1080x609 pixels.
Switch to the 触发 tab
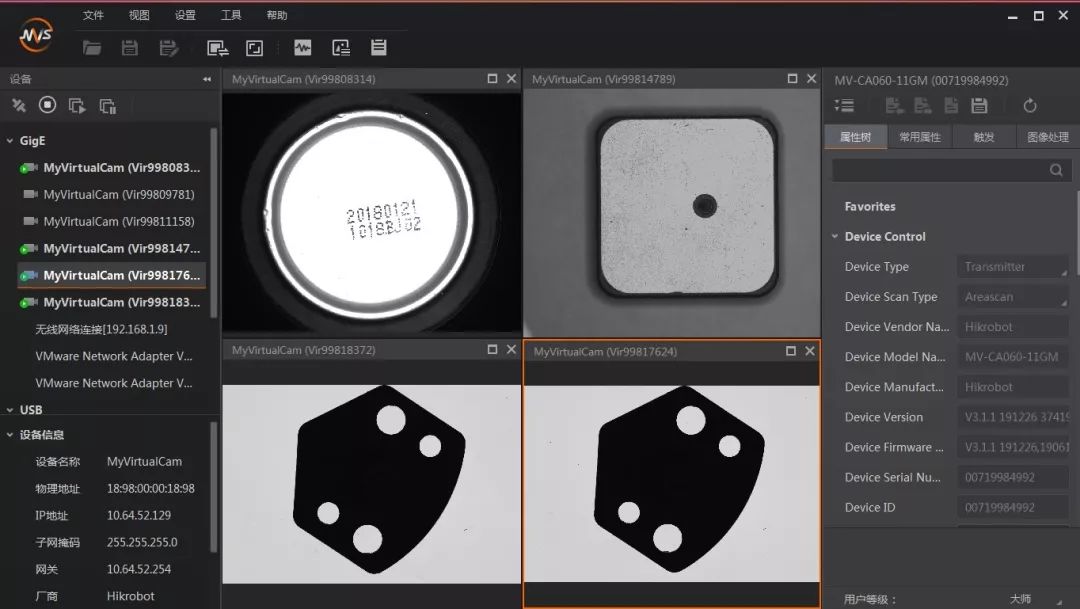pos(984,137)
